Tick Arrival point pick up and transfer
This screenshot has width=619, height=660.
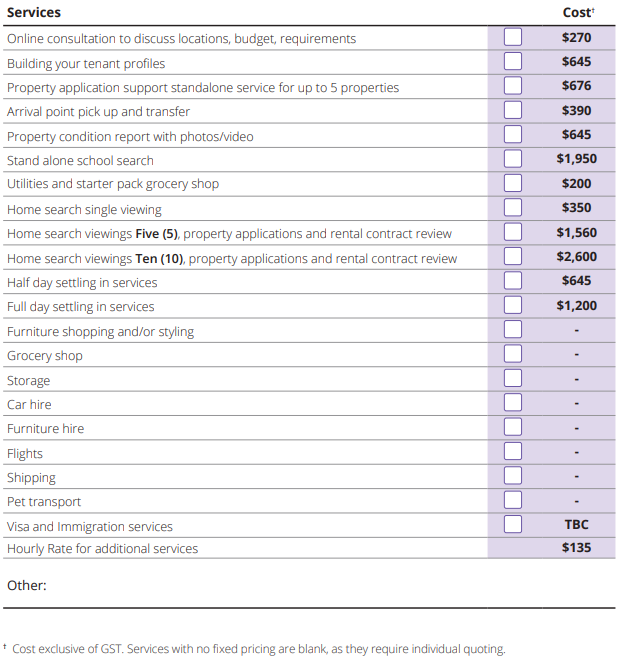(x=513, y=110)
